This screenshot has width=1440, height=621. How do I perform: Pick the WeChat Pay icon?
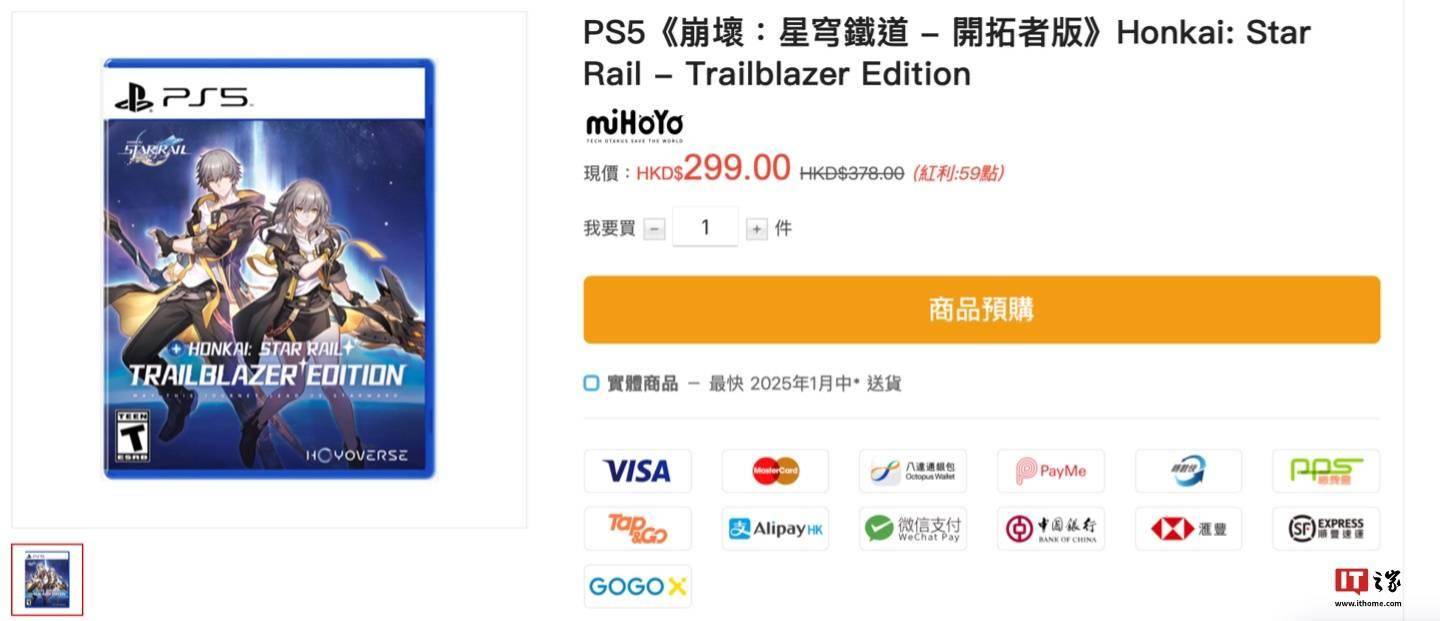pyautogui.click(x=913, y=528)
